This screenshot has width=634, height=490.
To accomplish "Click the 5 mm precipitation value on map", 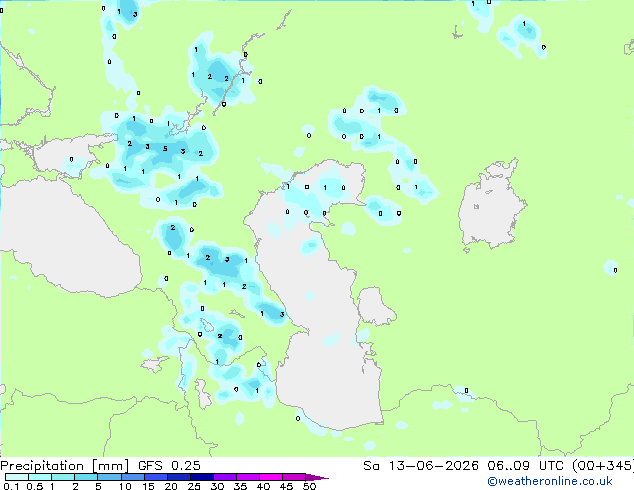I will point(165,149).
